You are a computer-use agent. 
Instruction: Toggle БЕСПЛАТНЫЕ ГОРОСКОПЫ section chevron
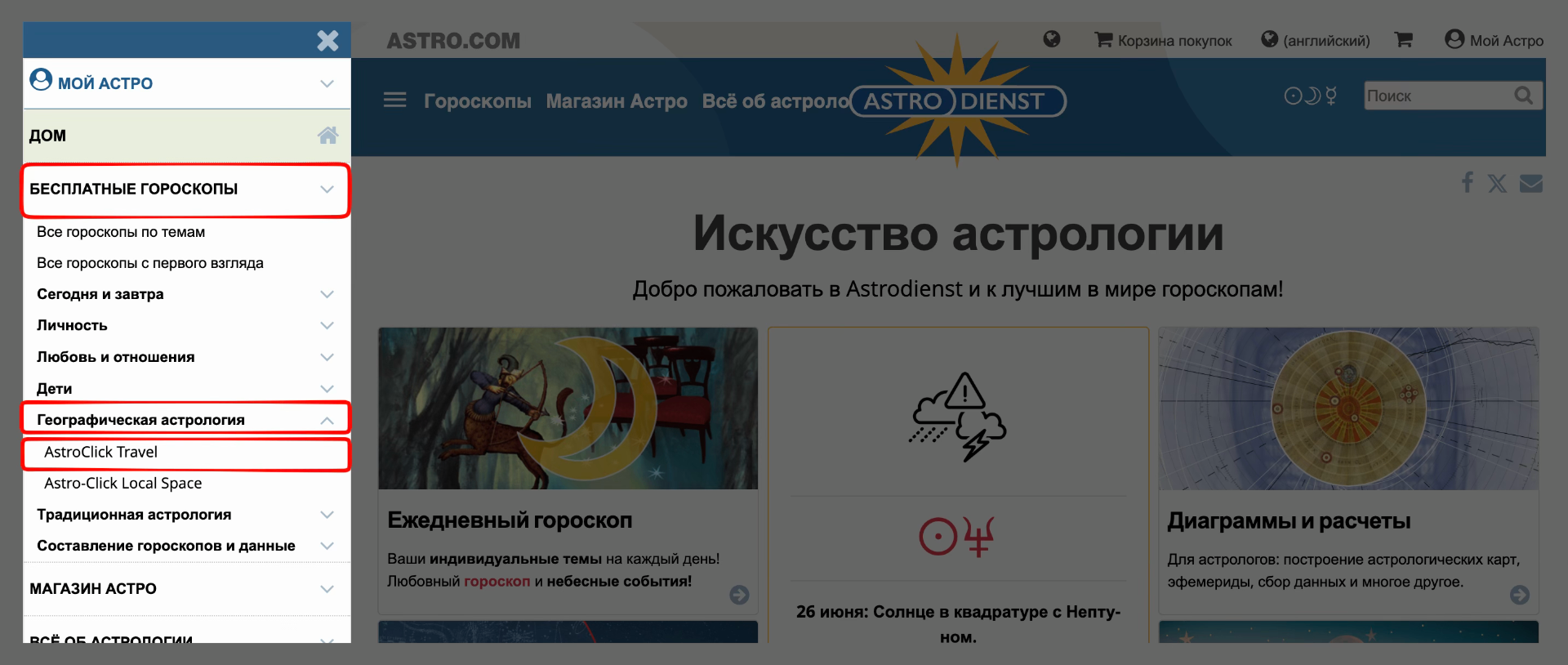coord(327,189)
